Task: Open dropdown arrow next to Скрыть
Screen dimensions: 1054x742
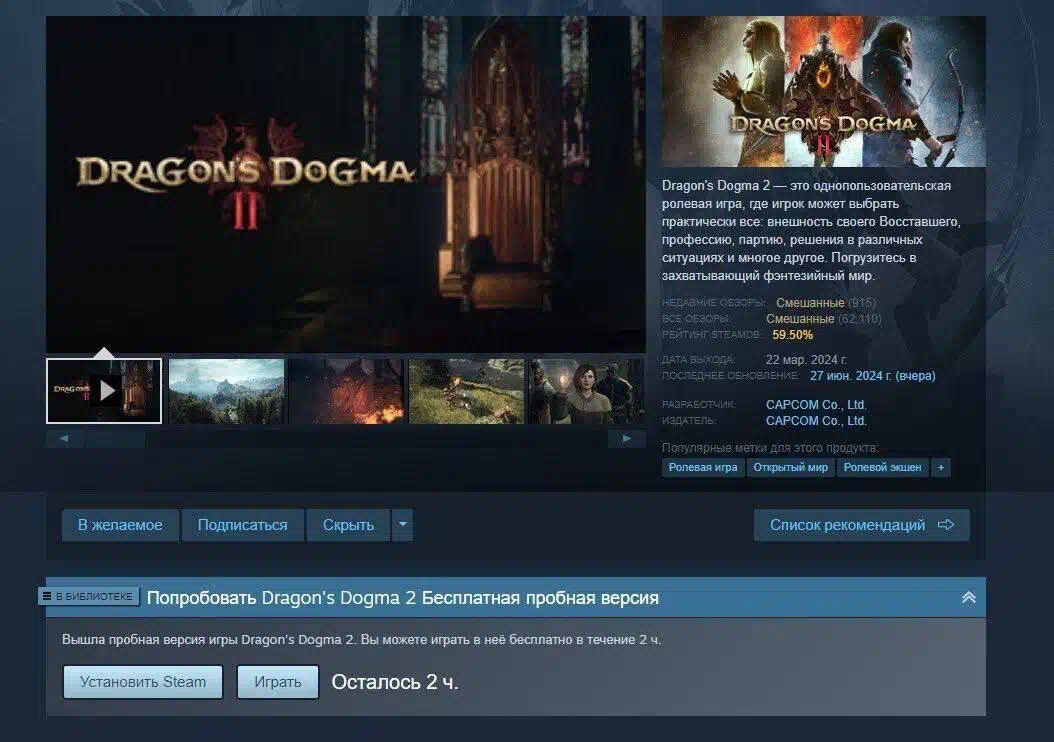Action: (402, 525)
